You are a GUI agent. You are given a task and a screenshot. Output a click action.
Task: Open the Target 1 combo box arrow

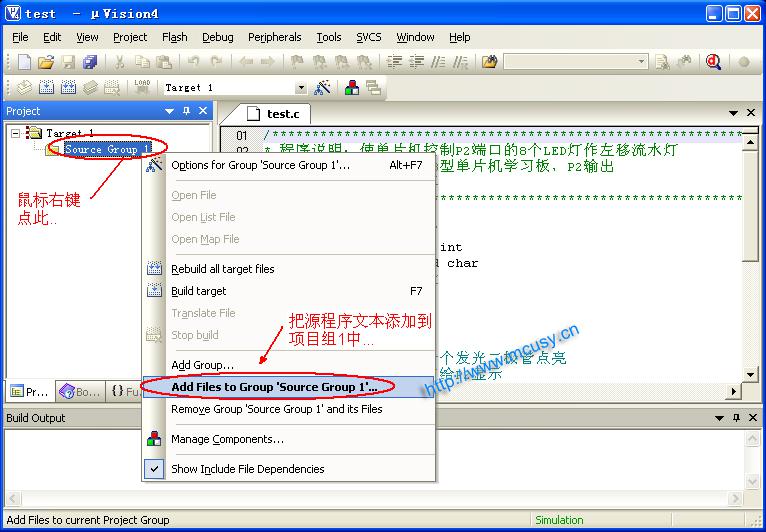click(301, 88)
